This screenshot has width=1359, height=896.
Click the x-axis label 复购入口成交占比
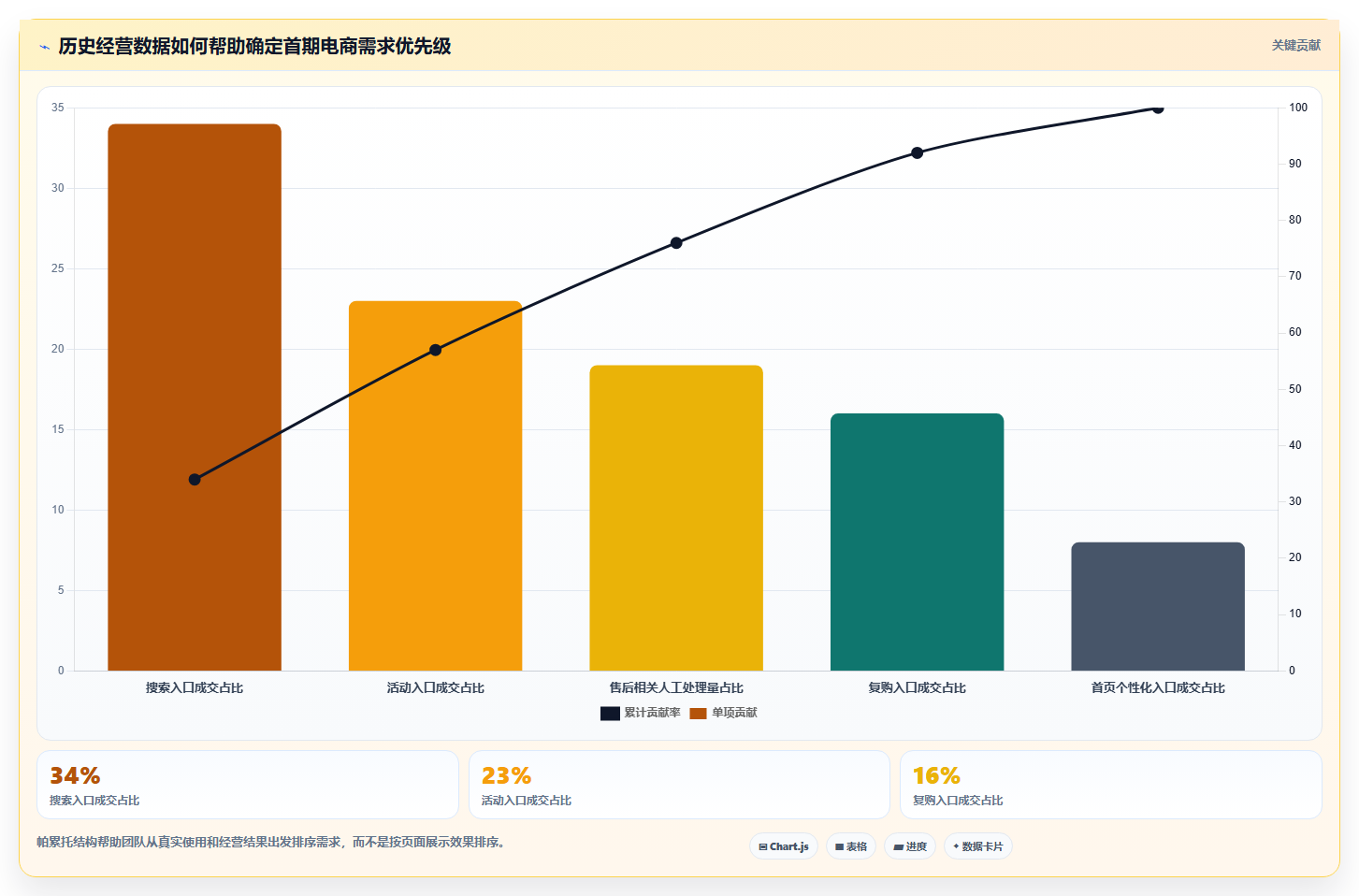(x=917, y=687)
